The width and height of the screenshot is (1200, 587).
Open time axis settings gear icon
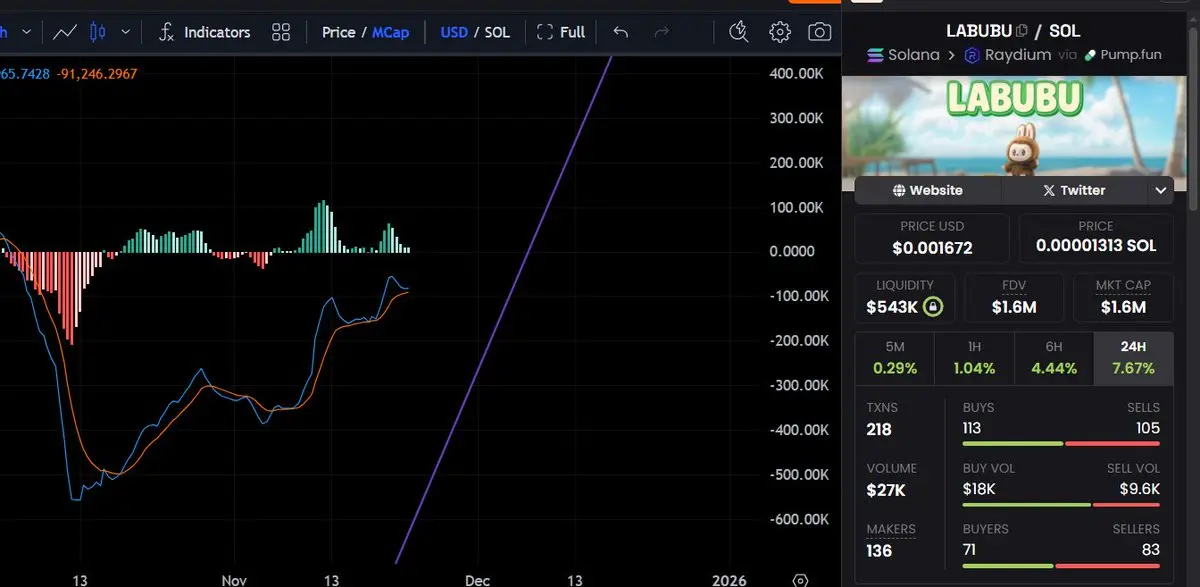point(800,580)
